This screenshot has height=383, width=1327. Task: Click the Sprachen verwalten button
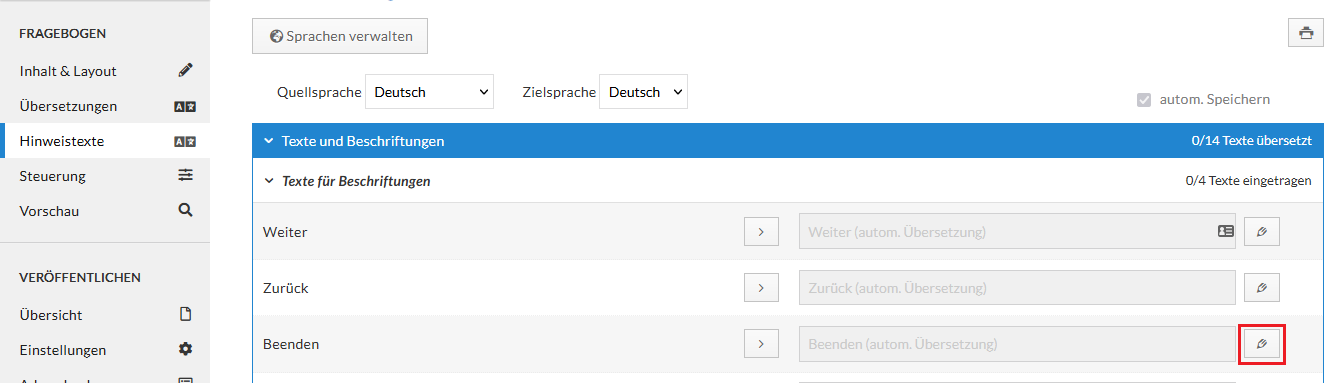(340, 36)
